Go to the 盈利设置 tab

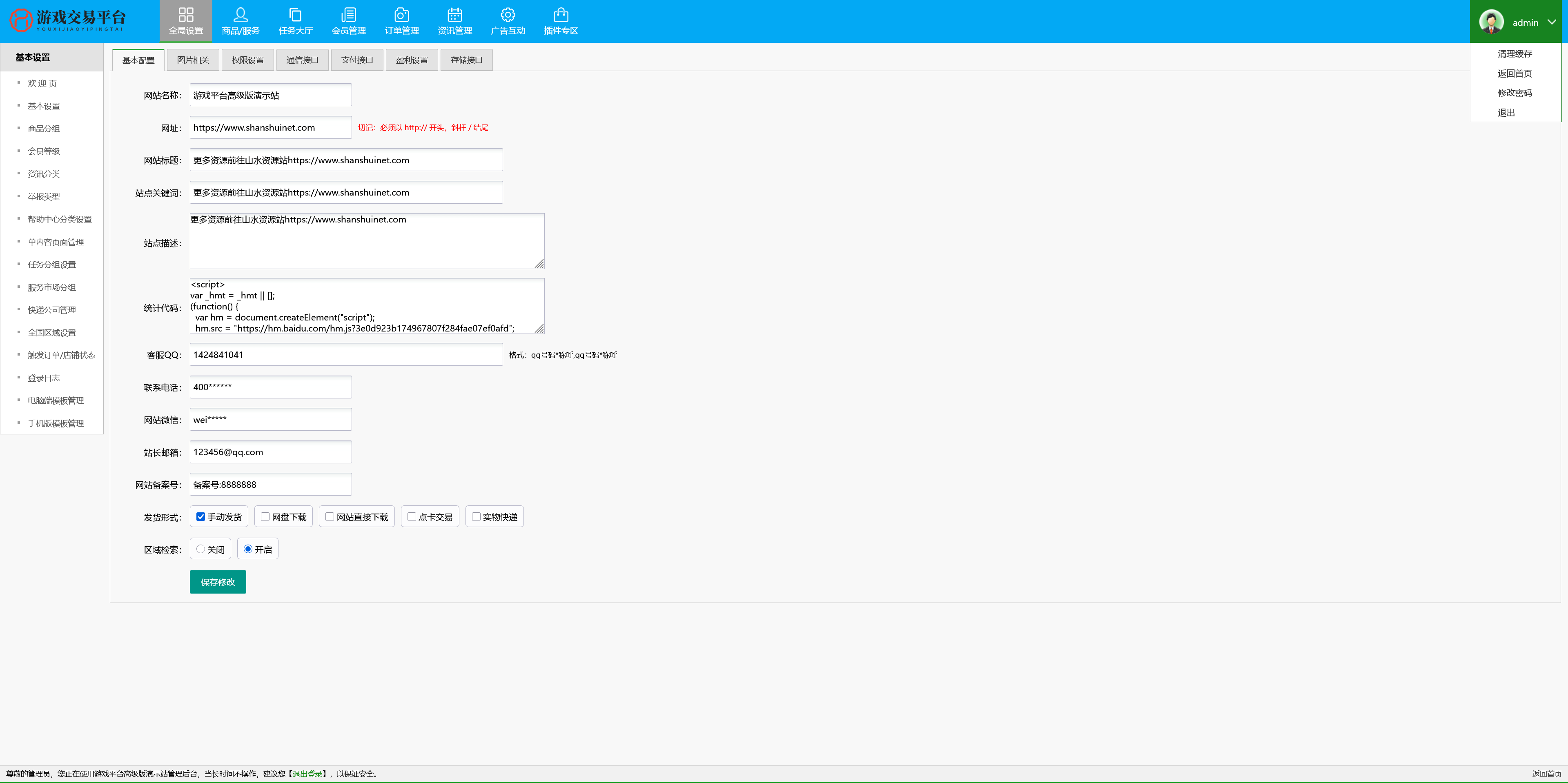(412, 60)
